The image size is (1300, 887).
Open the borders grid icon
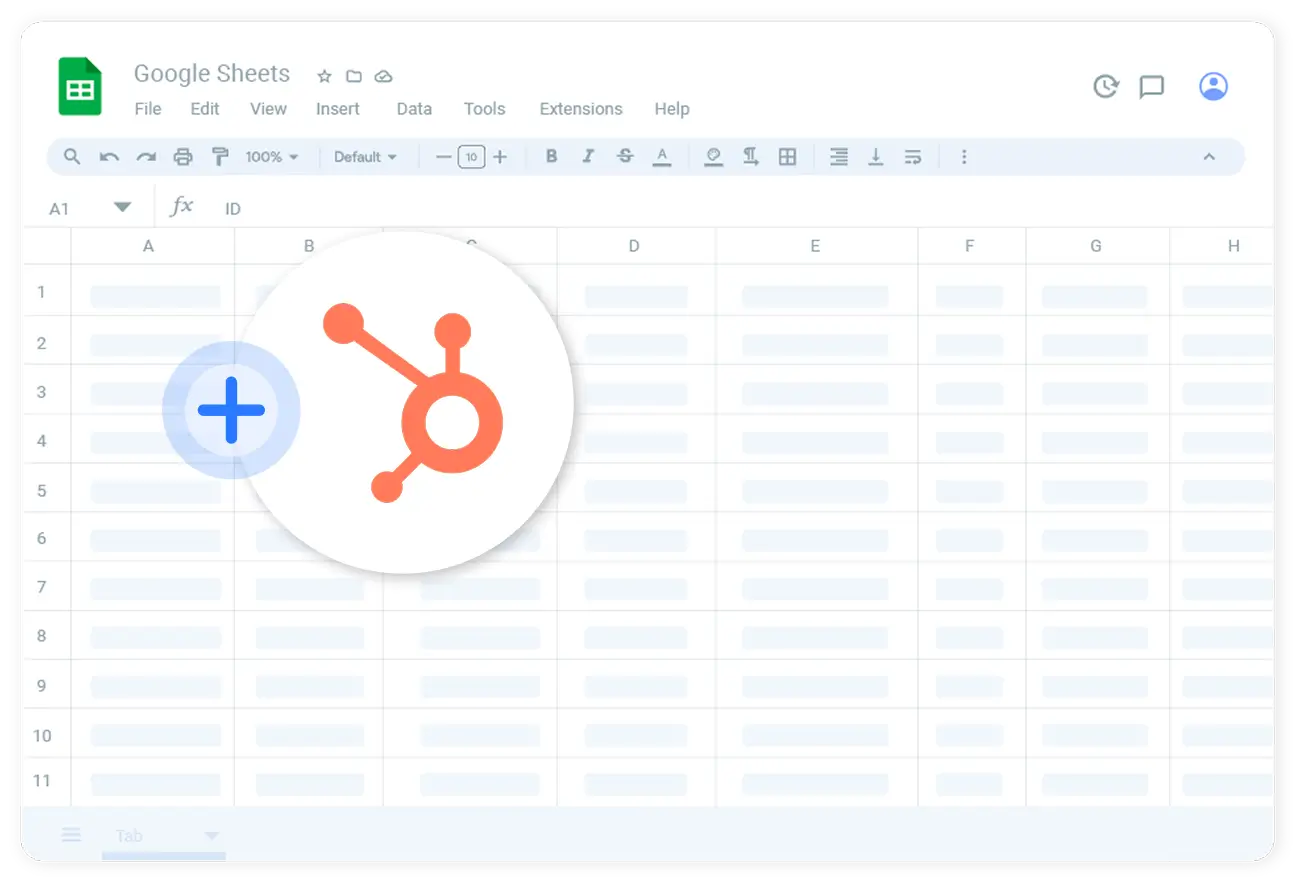coord(788,157)
